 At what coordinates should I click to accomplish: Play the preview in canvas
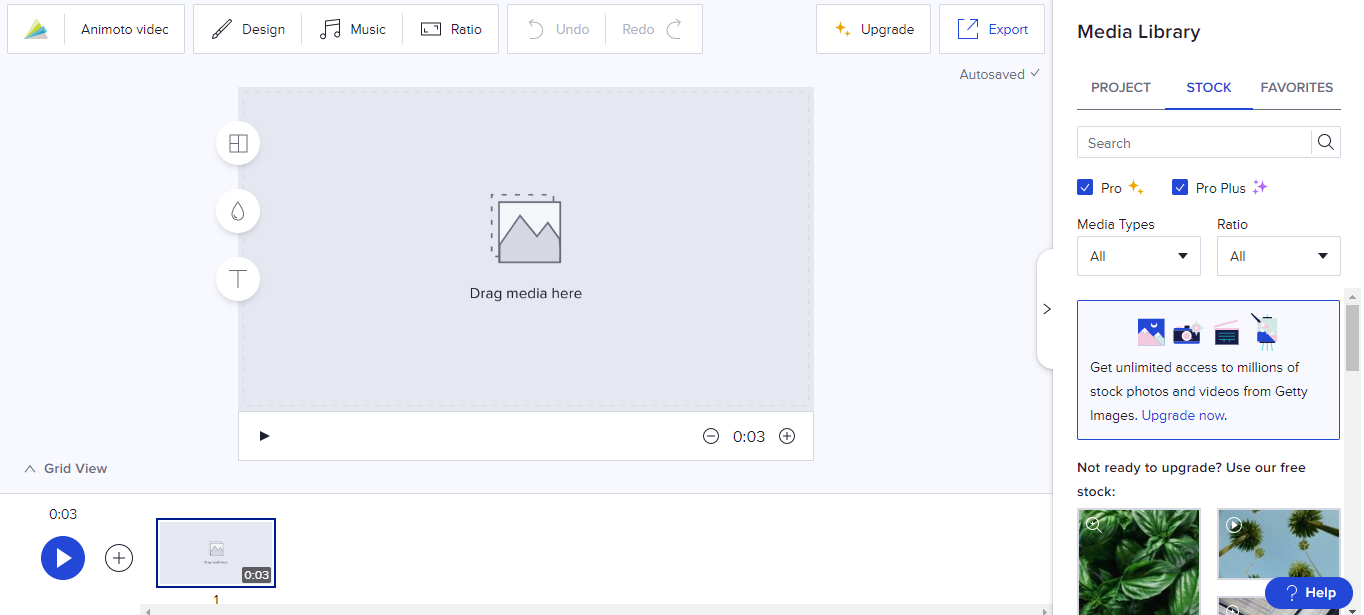coord(264,436)
